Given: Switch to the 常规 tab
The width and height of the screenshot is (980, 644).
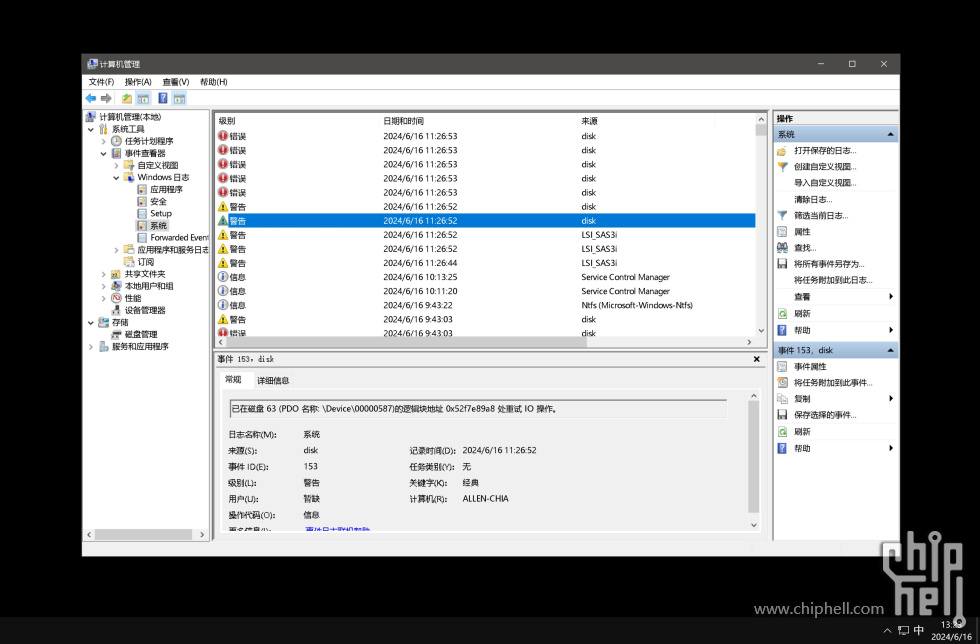Looking at the screenshot, I should click(233, 380).
